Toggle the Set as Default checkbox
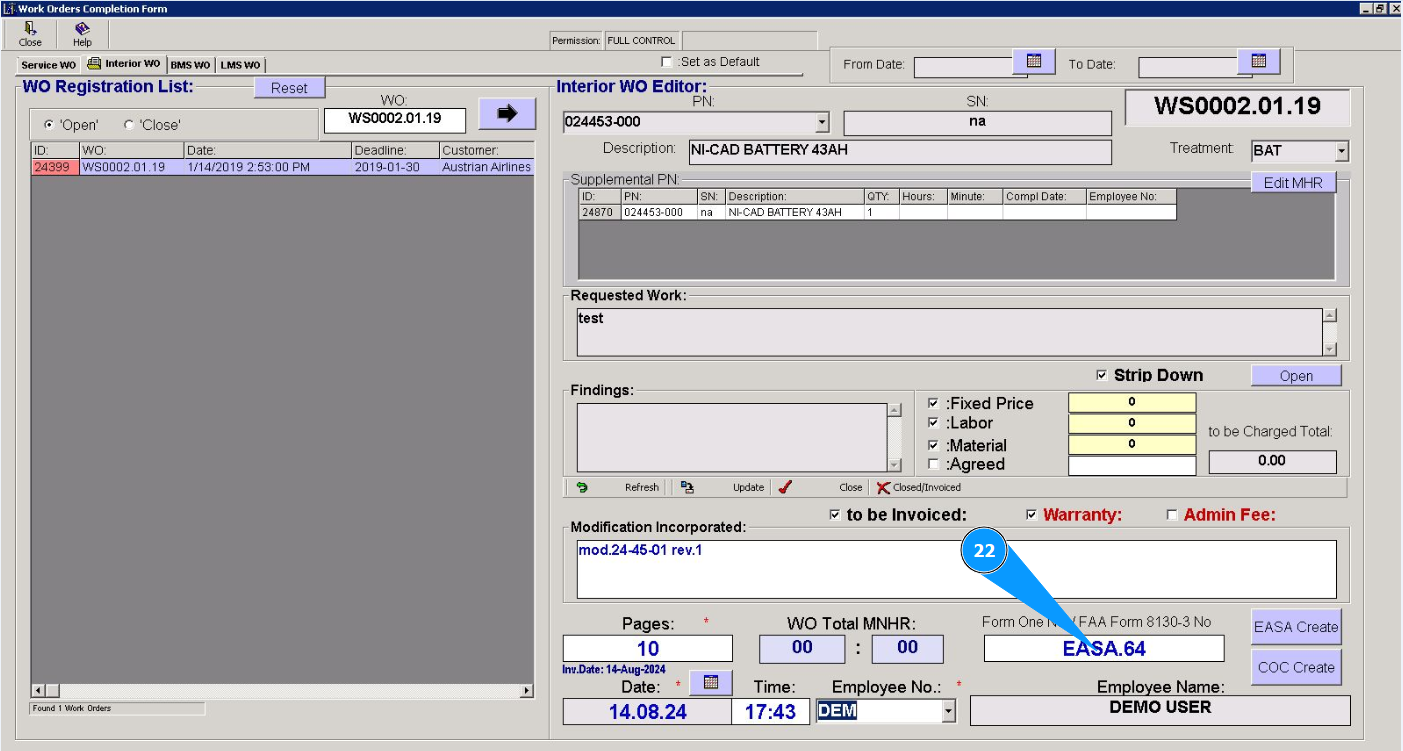 point(667,62)
